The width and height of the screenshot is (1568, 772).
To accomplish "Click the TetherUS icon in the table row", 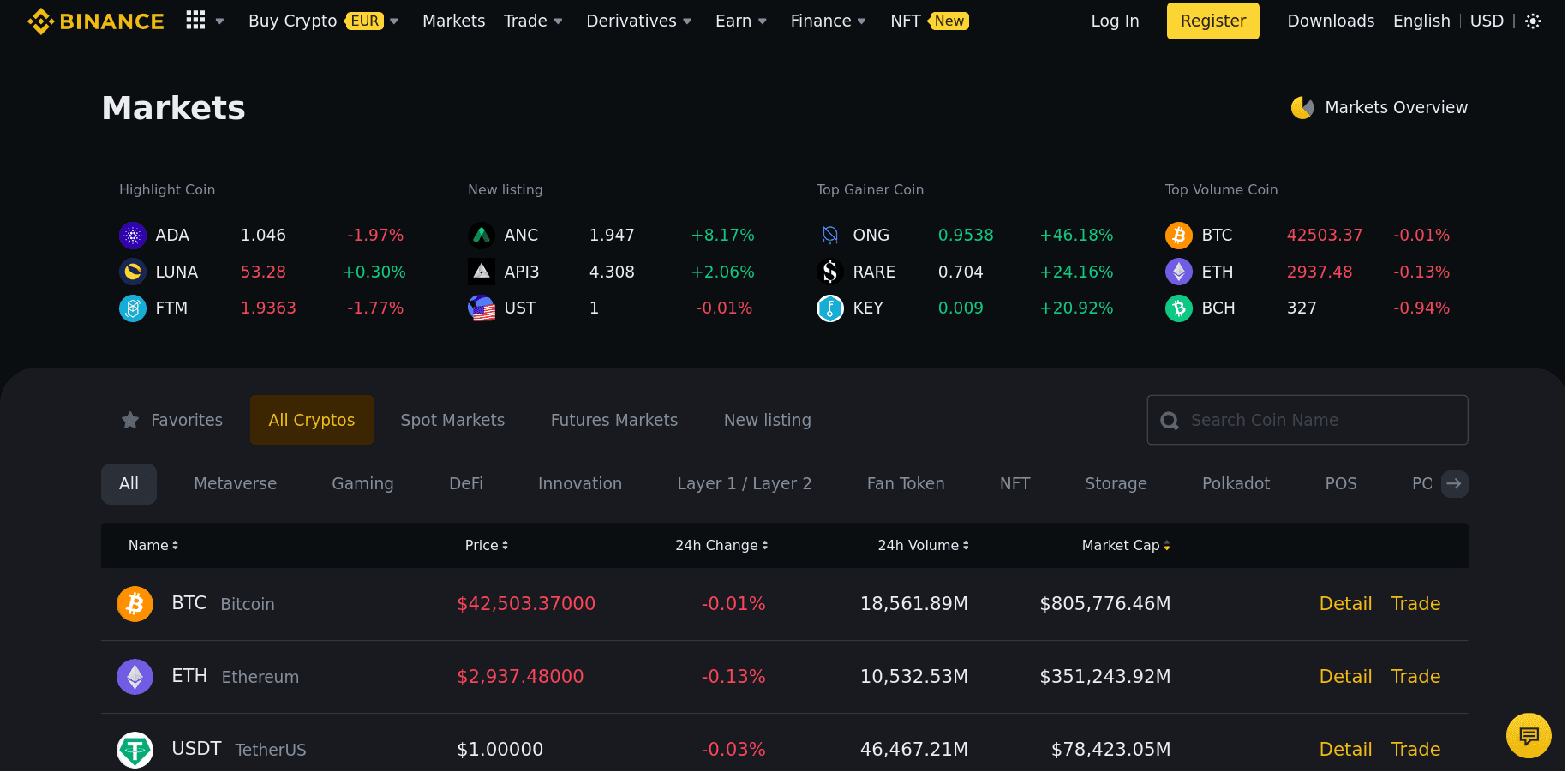I will (135, 750).
